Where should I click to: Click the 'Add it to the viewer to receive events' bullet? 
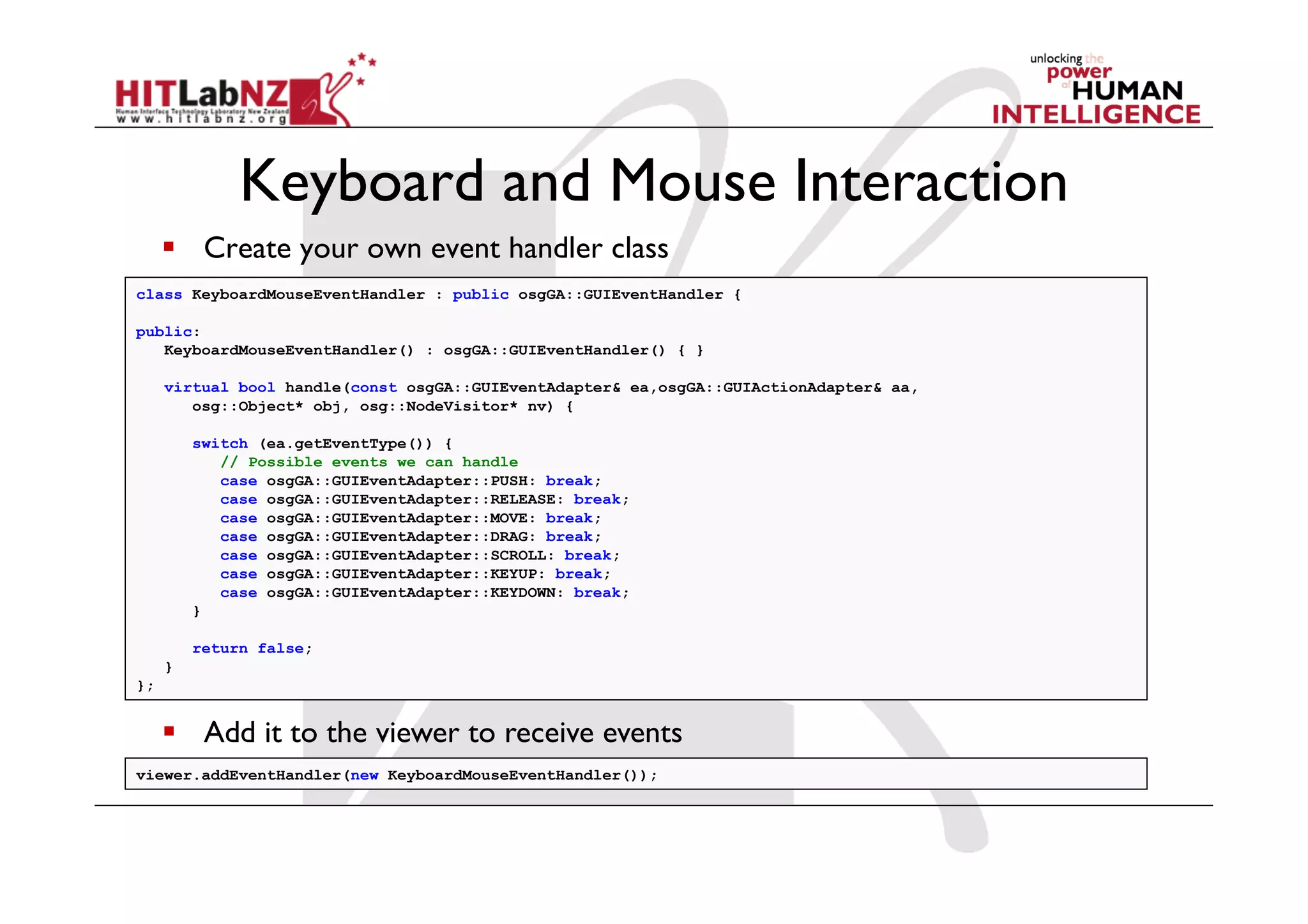[x=443, y=732]
